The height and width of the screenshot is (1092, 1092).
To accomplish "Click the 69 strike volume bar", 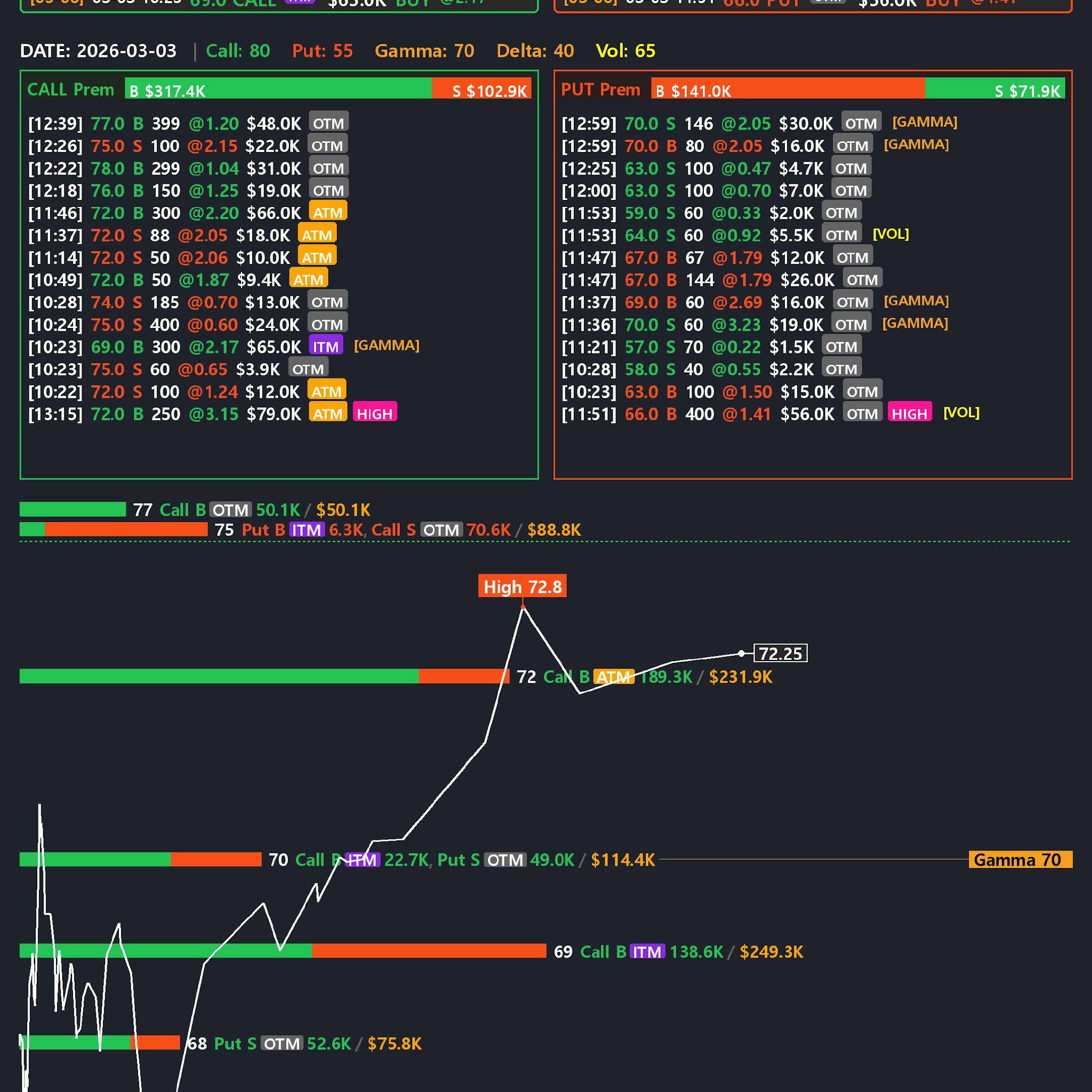I will [x=283, y=951].
